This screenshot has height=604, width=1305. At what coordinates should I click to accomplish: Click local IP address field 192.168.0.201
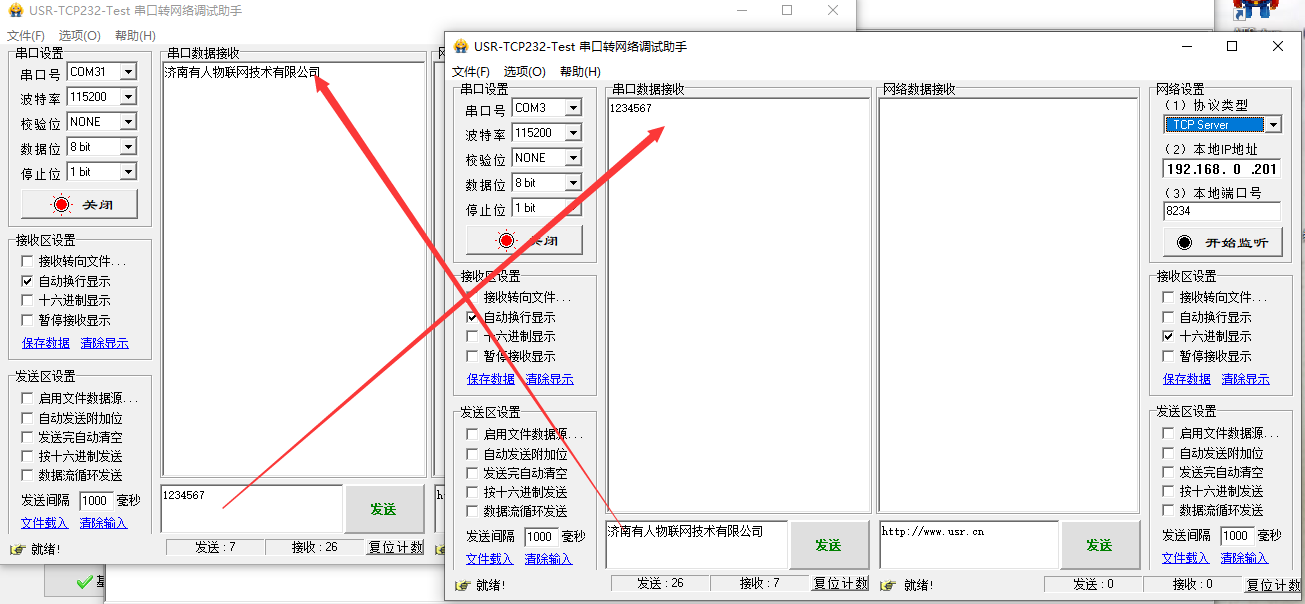(1222, 169)
